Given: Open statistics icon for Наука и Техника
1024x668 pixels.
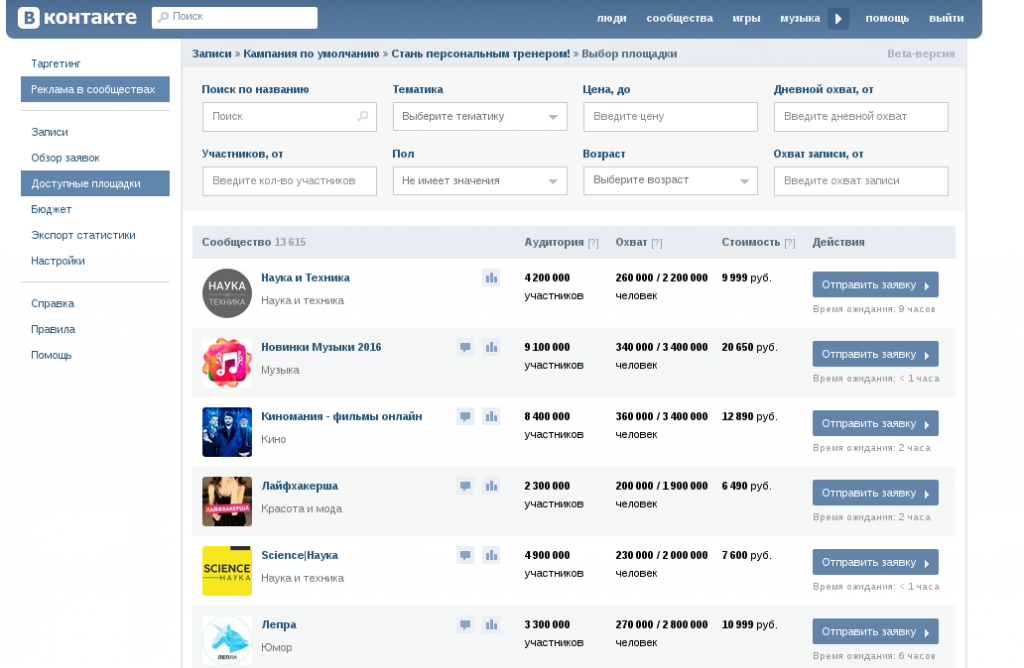Looking at the screenshot, I should pyautogui.click(x=491, y=278).
